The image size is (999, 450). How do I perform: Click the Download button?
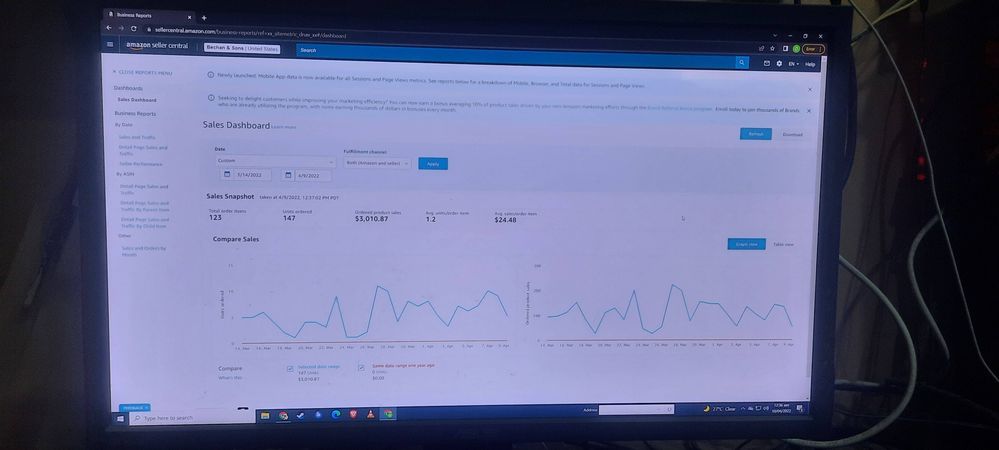[x=793, y=134]
